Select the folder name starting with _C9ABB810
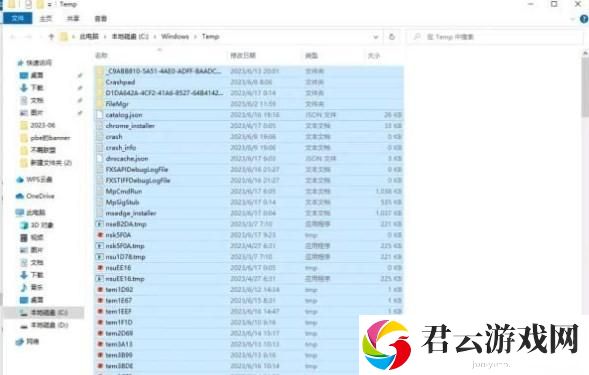This screenshot has width=589, height=375. [x=163, y=71]
